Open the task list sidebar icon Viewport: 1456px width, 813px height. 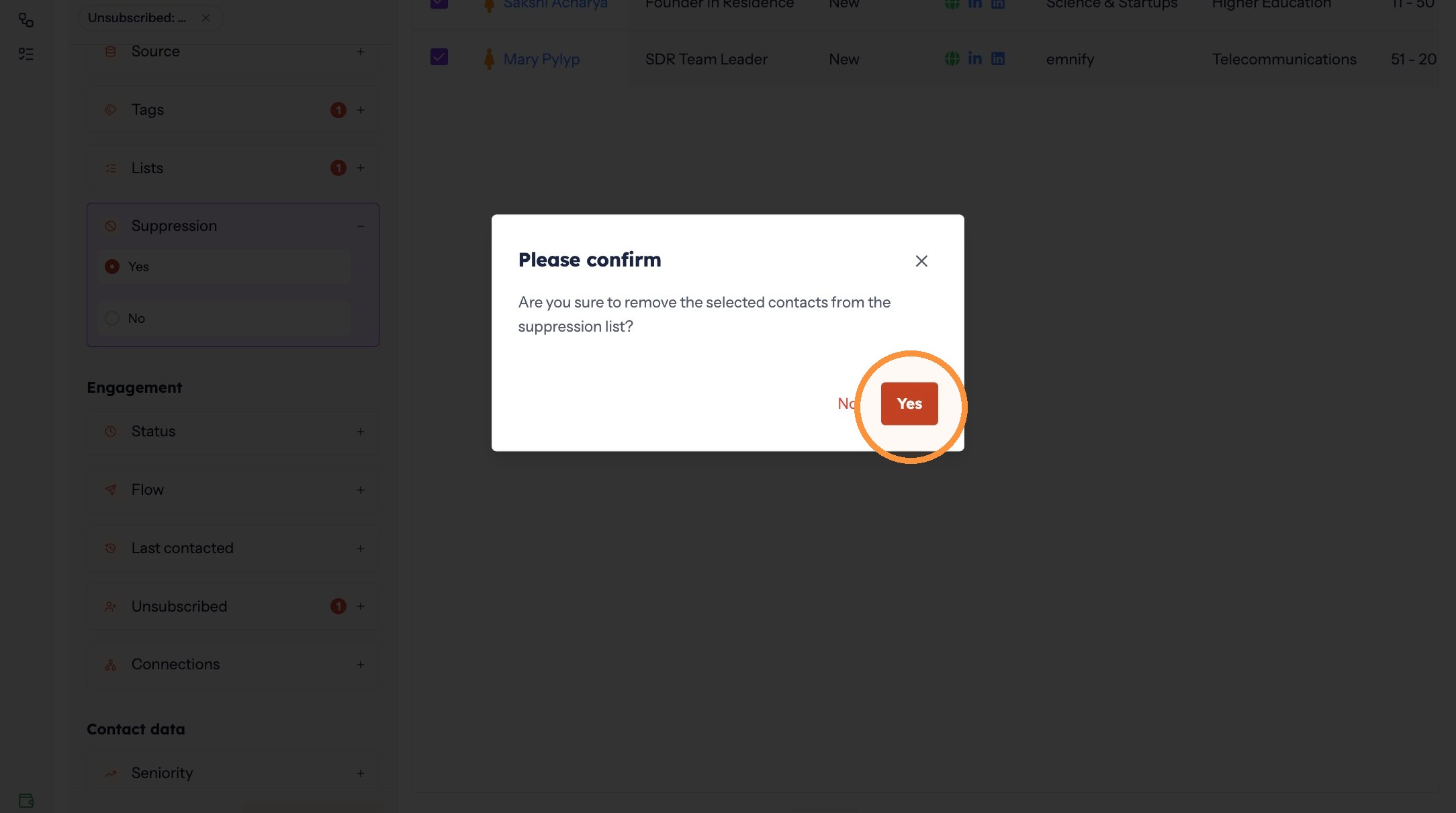26,54
